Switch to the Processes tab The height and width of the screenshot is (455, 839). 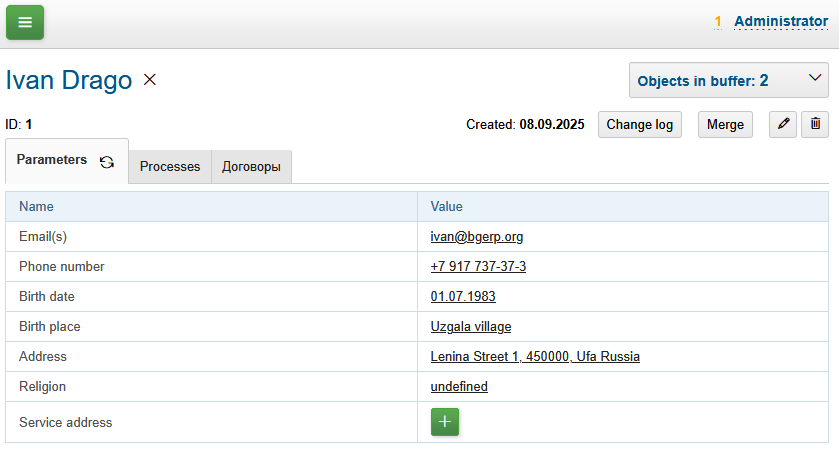[x=170, y=167]
